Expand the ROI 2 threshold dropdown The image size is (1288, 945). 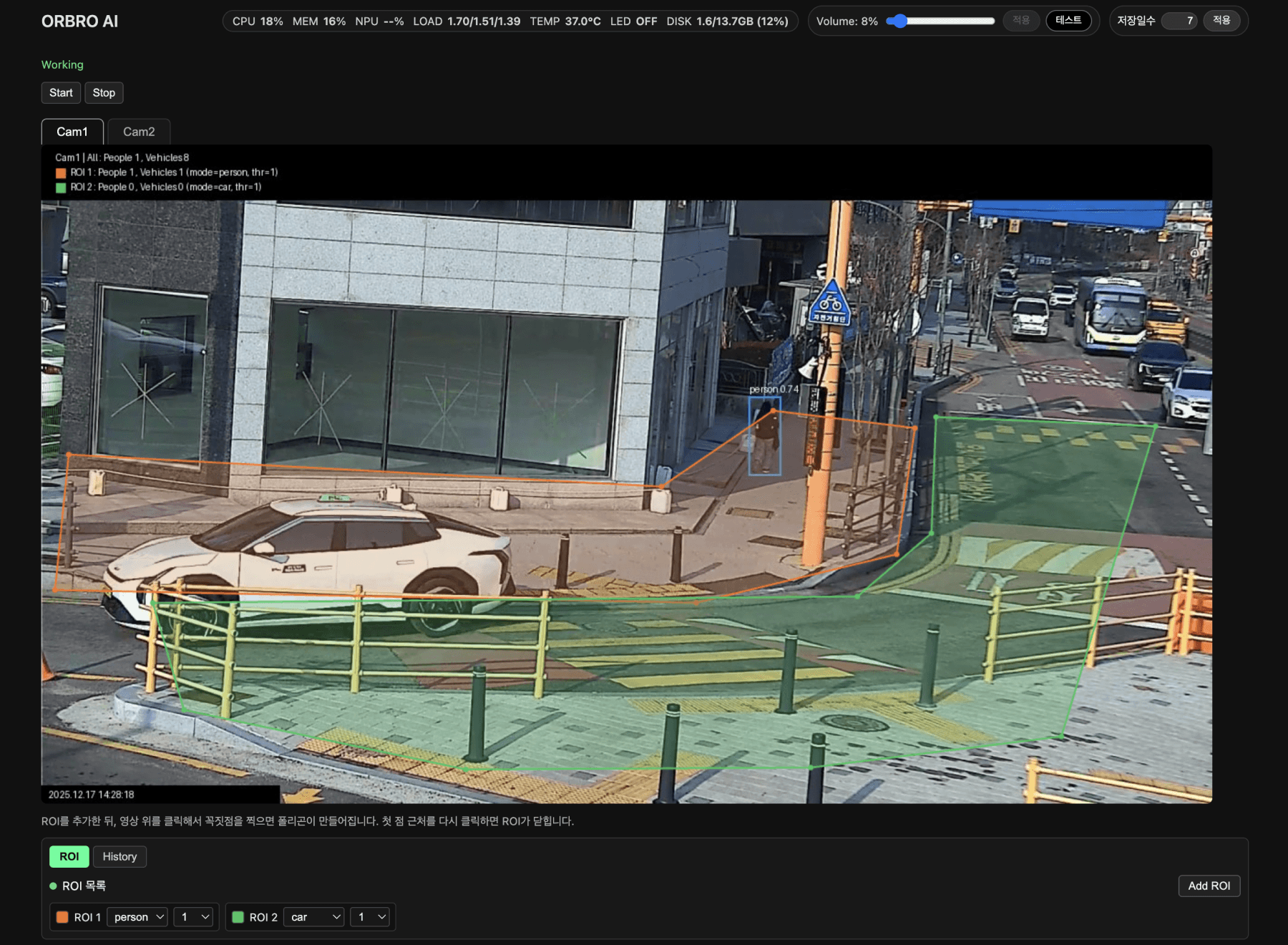370,917
